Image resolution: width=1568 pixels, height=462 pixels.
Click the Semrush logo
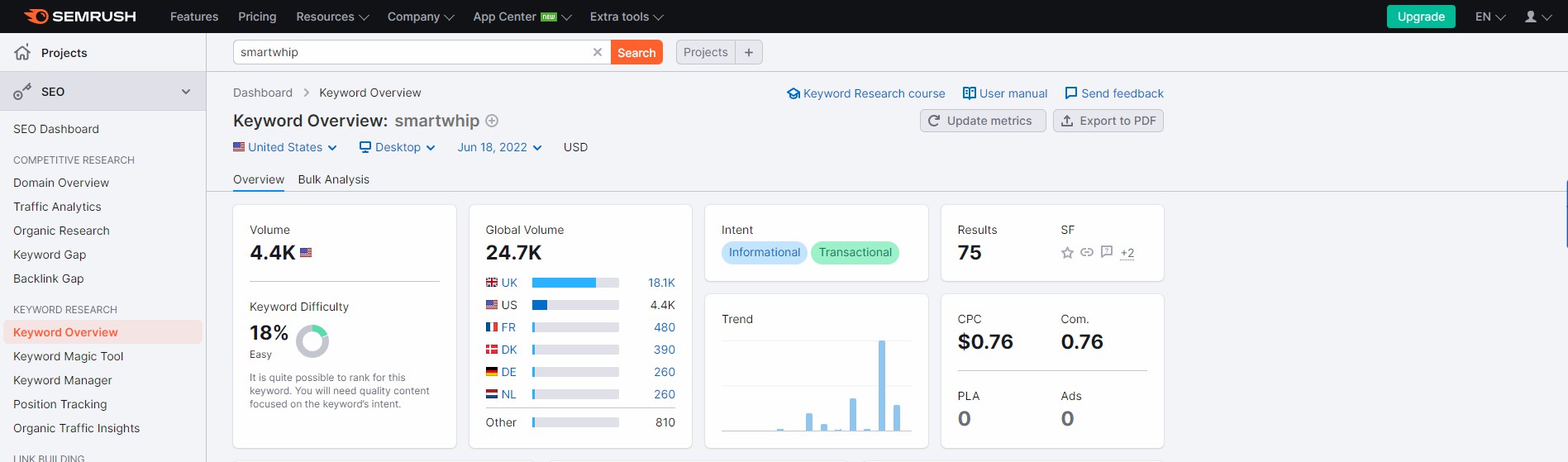coord(80,17)
